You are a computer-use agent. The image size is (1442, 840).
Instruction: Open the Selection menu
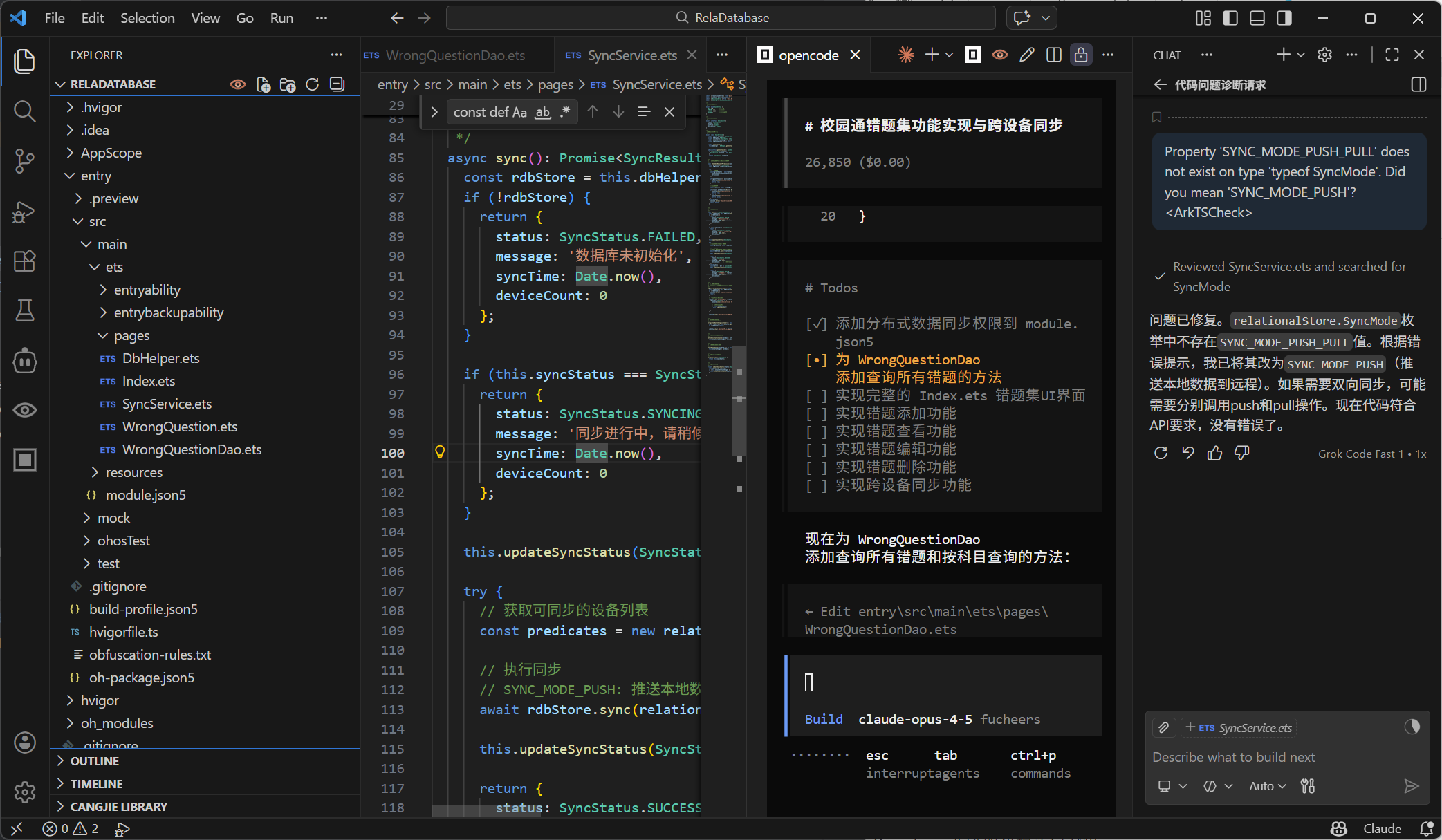point(147,18)
